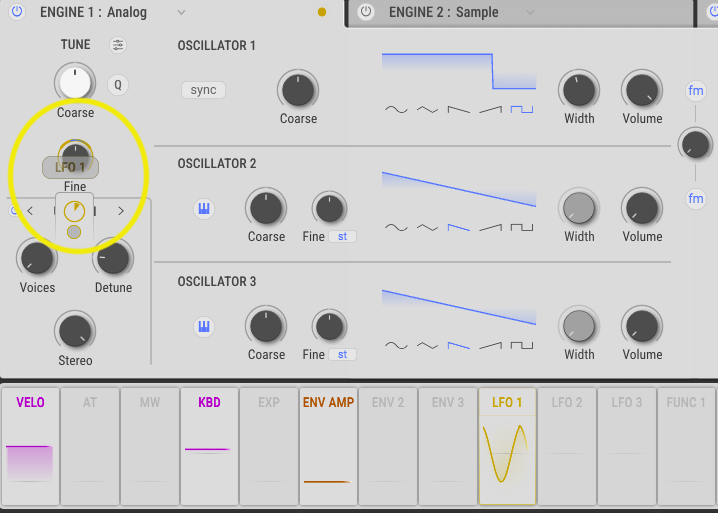Screen dimensions: 718x513
Task: Select the sine waveform for Oscillator 1
Action: pyautogui.click(x=396, y=109)
